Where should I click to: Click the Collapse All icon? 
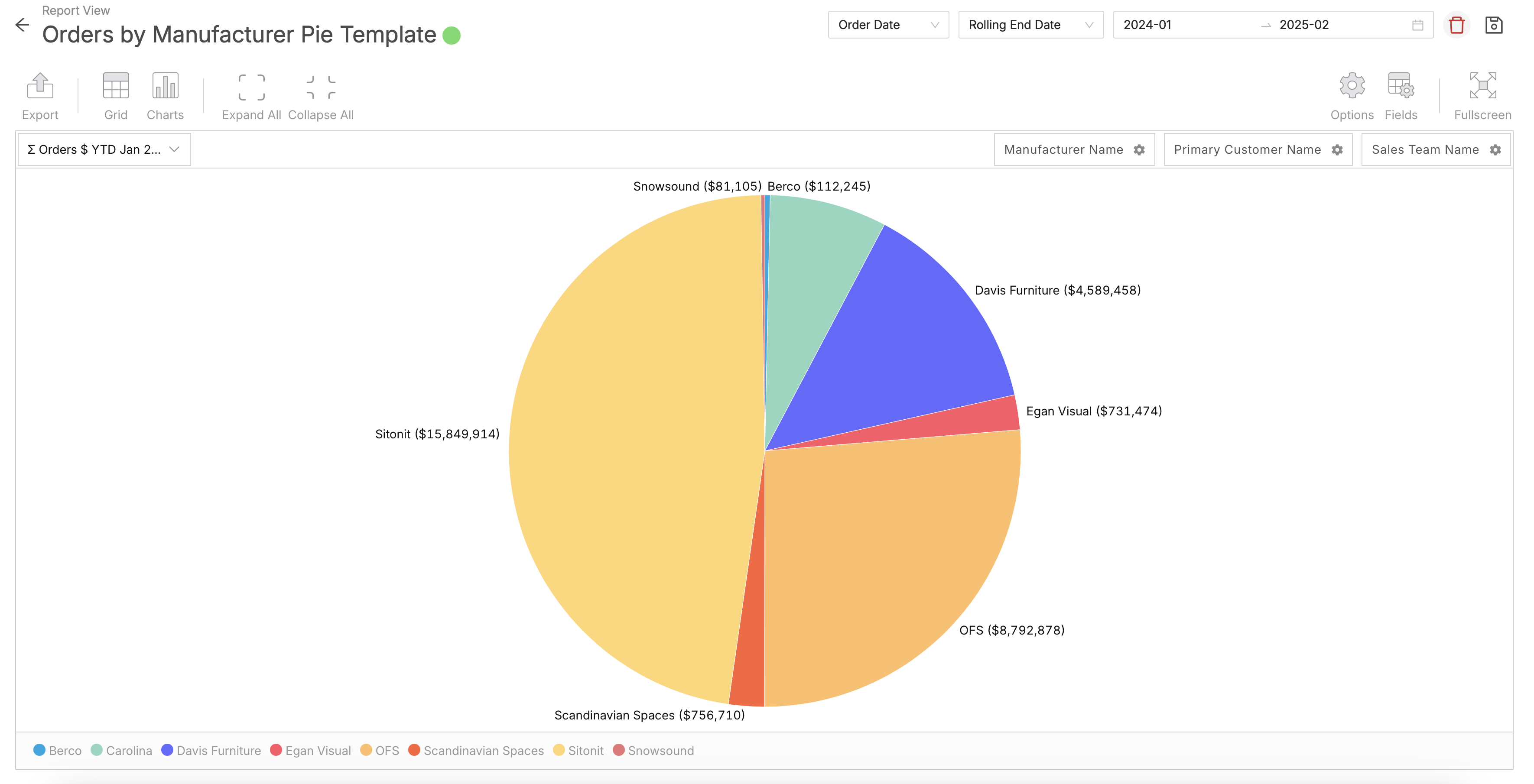click(x=320, y=87)
